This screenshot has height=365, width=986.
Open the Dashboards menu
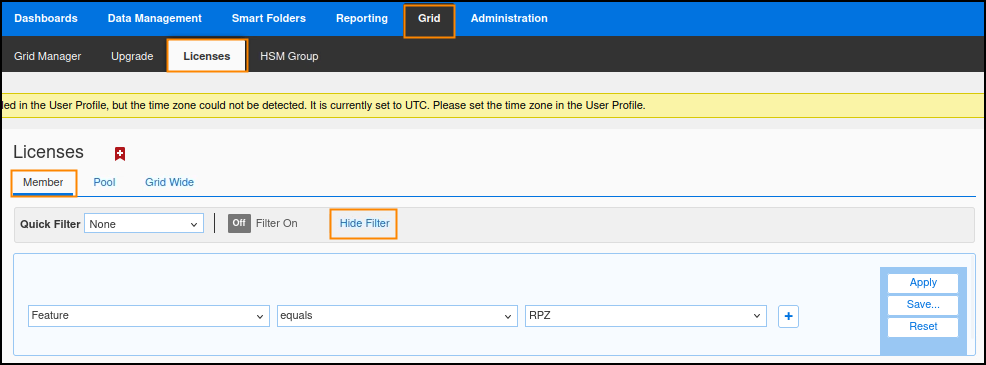click(x=46, y=18)
